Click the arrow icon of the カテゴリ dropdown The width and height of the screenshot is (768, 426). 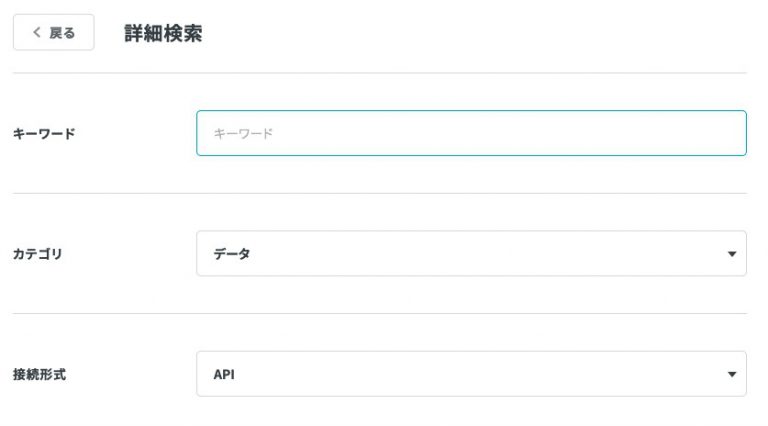pyautogui.click(x=732, y=254)
